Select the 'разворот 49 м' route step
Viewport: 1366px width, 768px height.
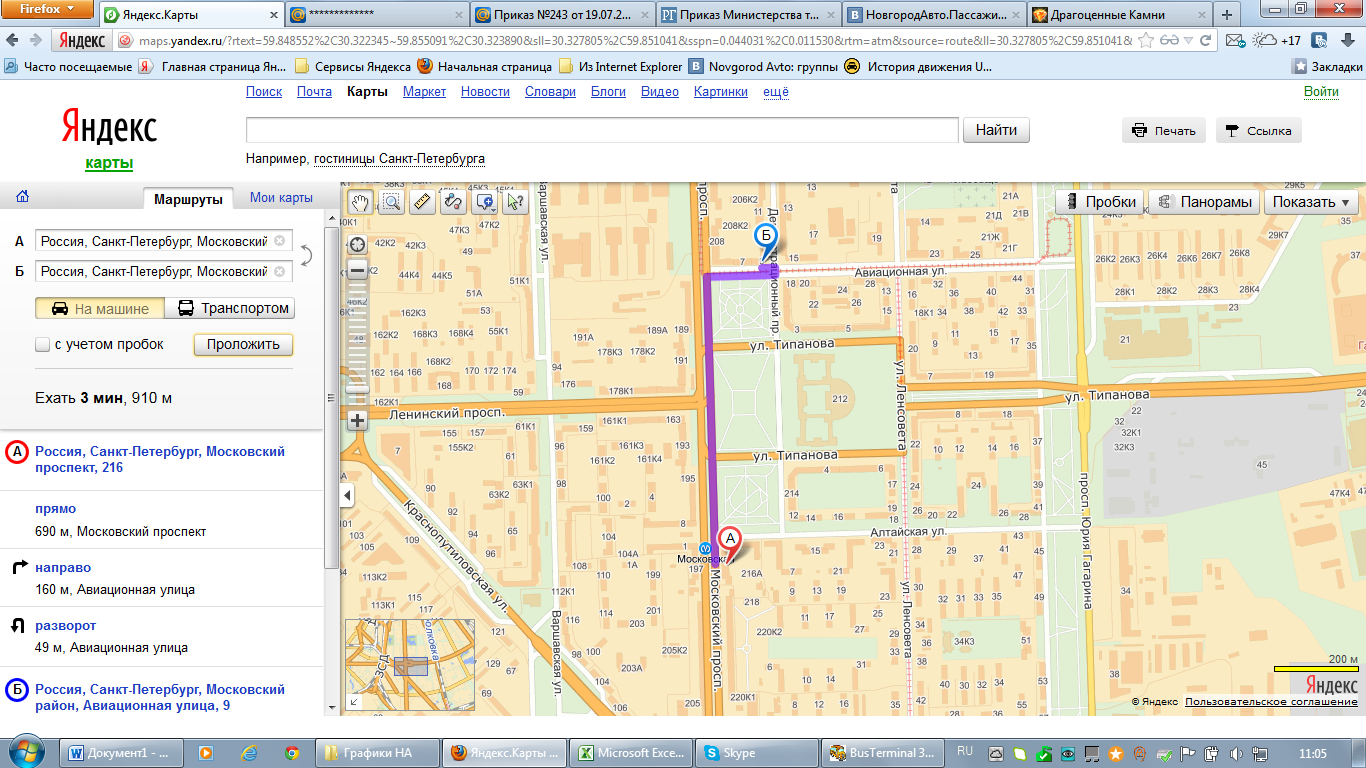[162, 636]
